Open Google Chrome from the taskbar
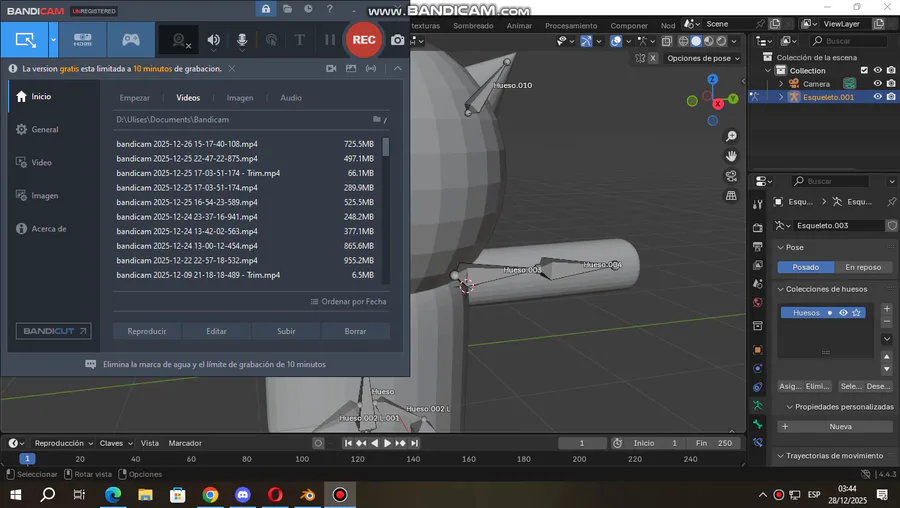The height and width of the screenshot is (508, 900). coord(210,494)
